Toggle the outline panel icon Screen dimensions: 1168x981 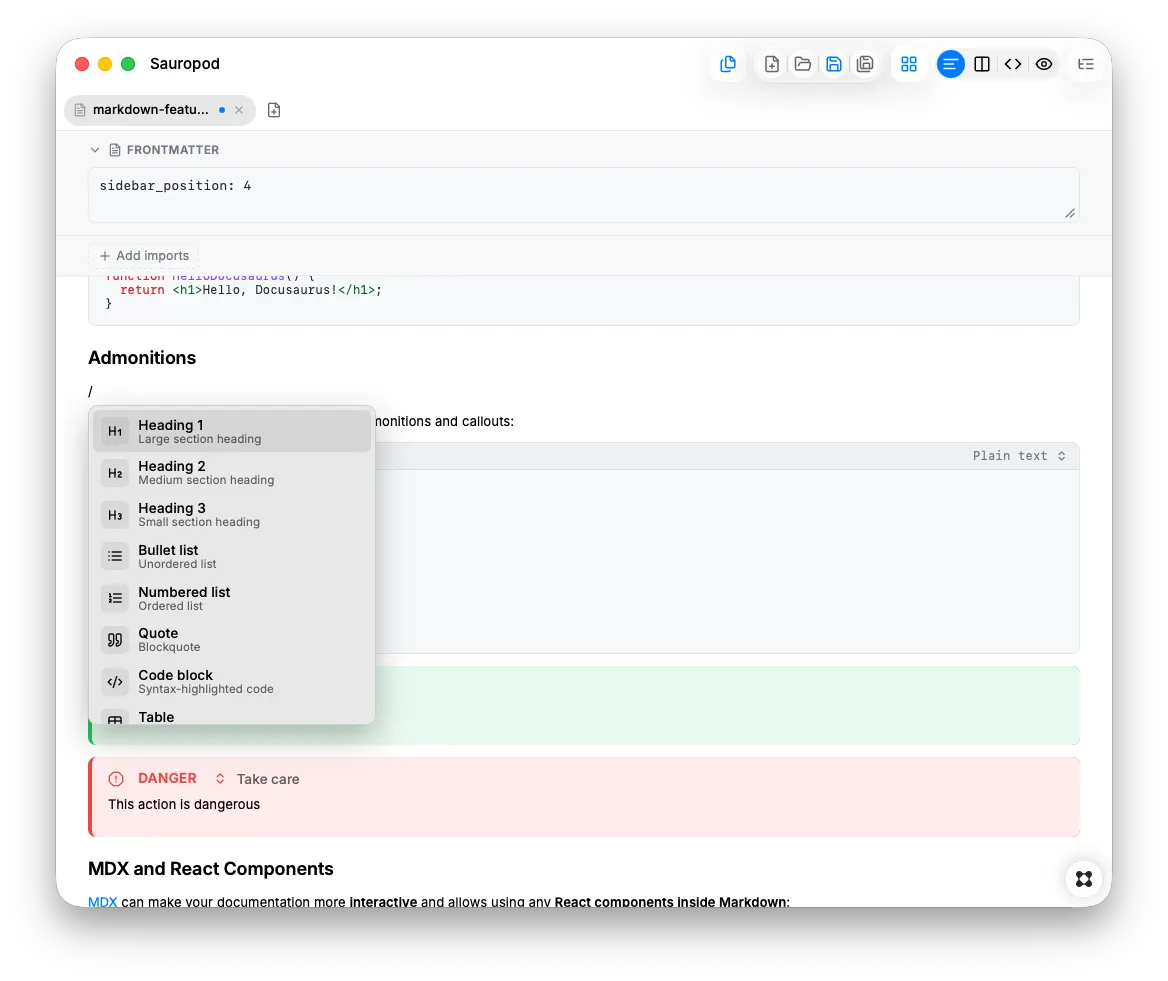(1085, 64)
